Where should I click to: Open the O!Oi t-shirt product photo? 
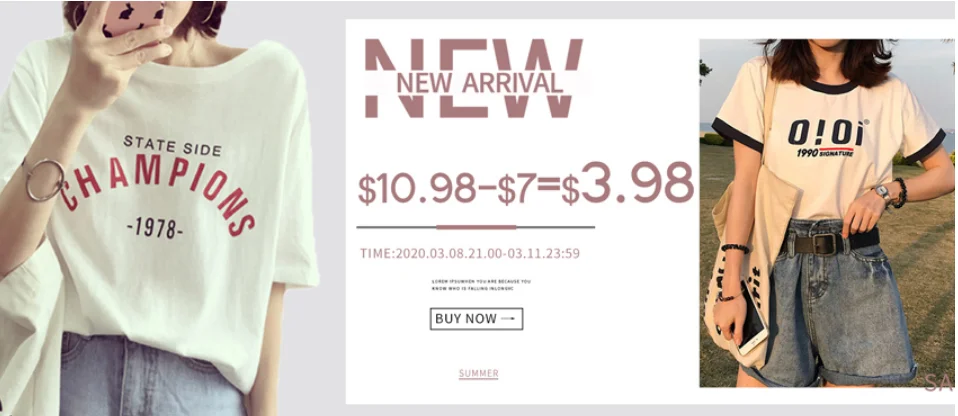click(x=827, y=213)
